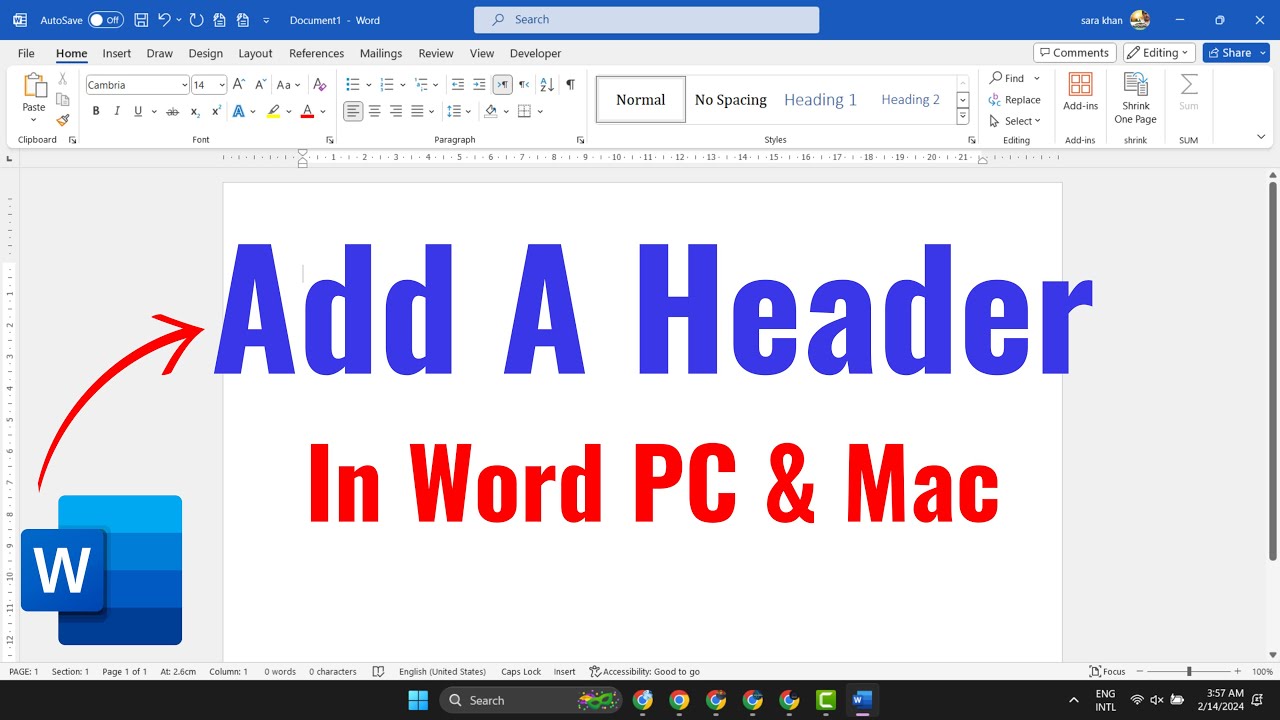Open Focus mode from status bar
The image size is (1280, 720).
(x=1108, y=672)
